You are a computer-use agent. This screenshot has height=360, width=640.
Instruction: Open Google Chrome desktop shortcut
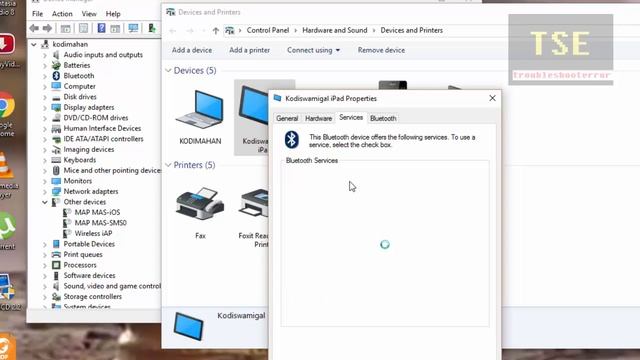[x=6, y=105]
